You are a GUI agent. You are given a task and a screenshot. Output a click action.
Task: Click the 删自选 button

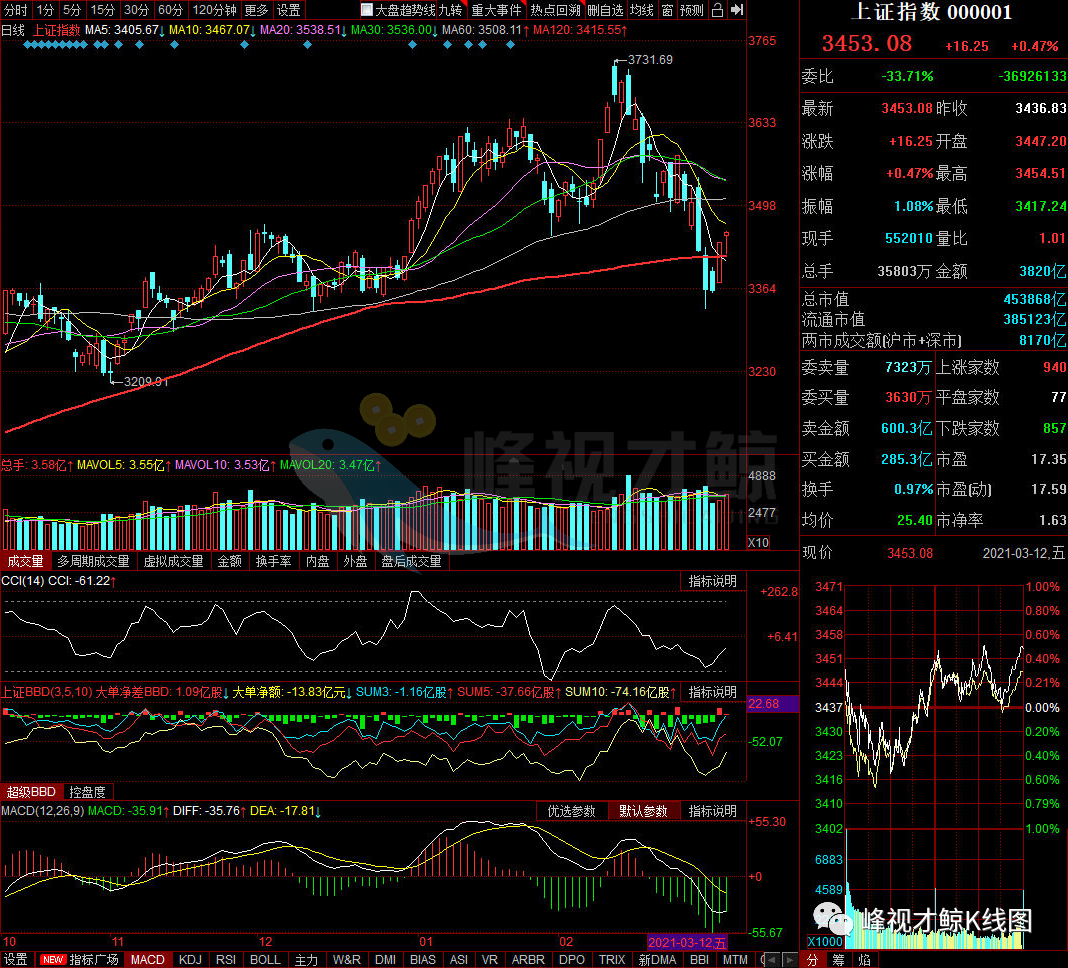pyautogui.click(x=605, y=10)
